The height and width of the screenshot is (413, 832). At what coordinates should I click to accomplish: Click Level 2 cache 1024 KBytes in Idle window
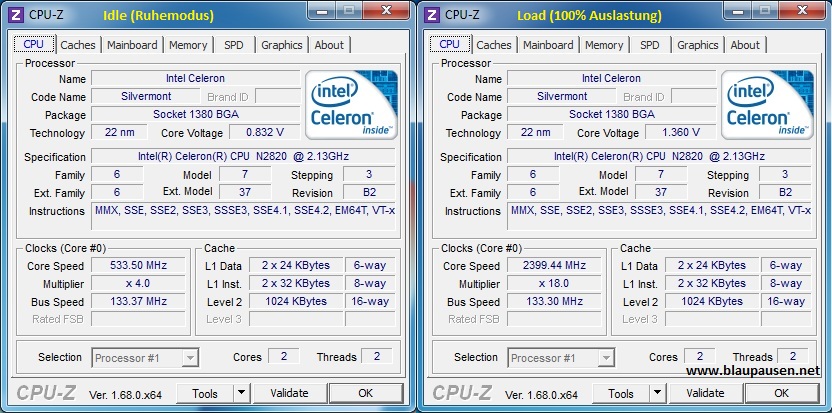(x=296, y=302)
